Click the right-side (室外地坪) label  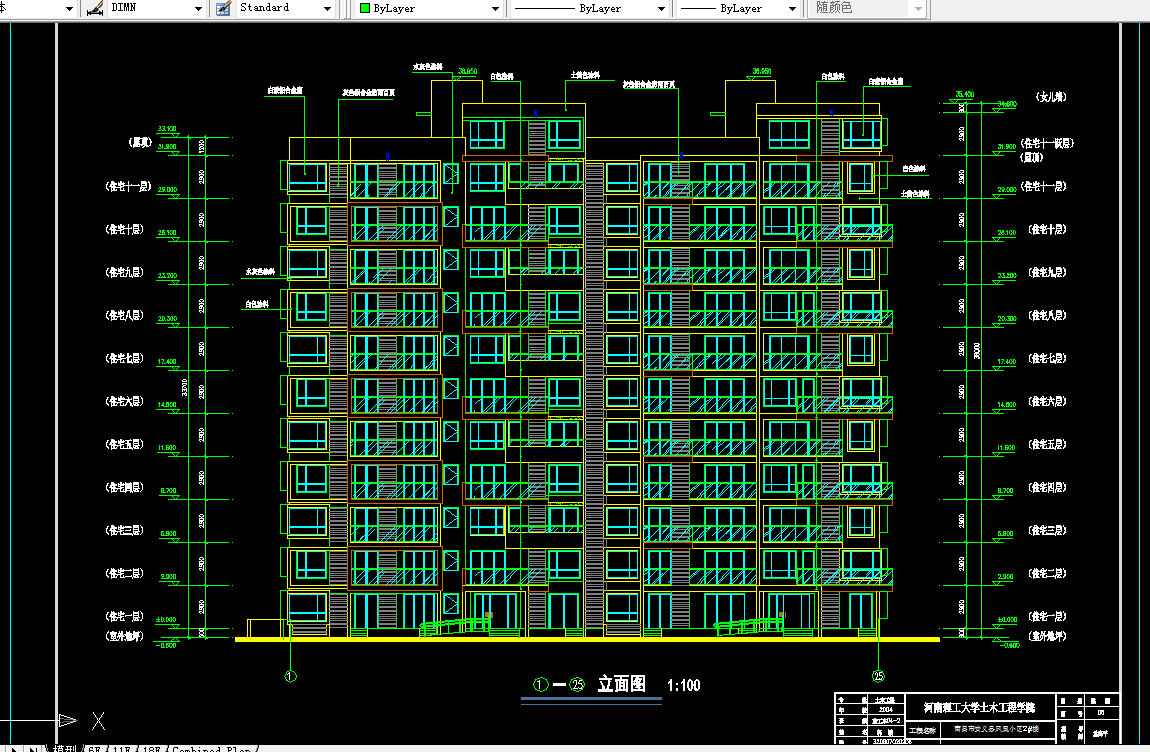tap(1047, 636)
